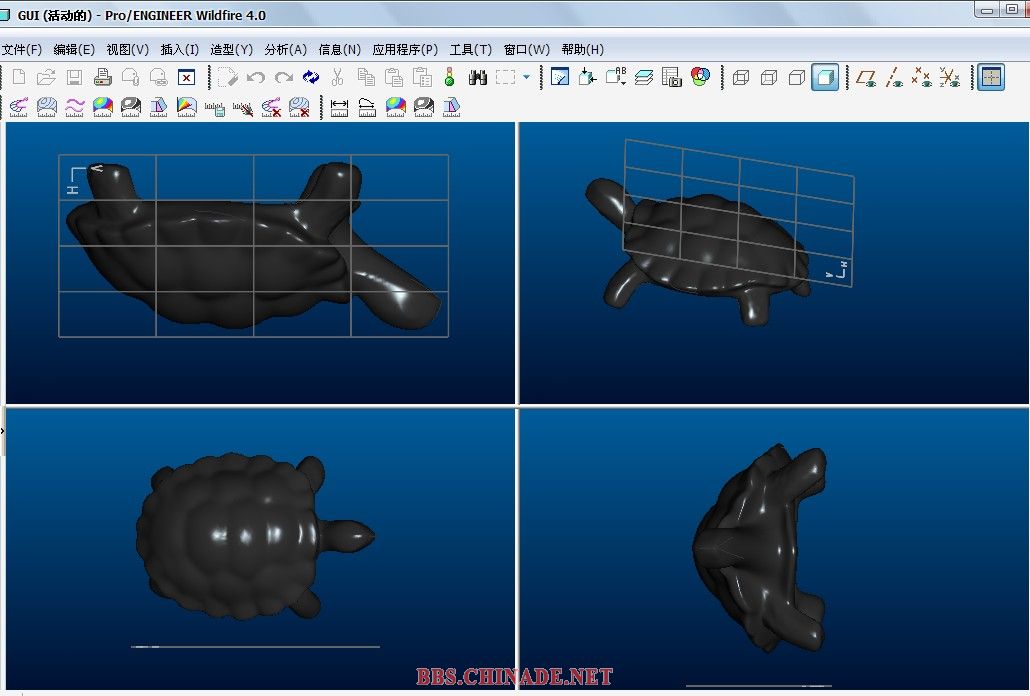
Task: Open a file with the folder icon
Action: (x=46, y=77)
